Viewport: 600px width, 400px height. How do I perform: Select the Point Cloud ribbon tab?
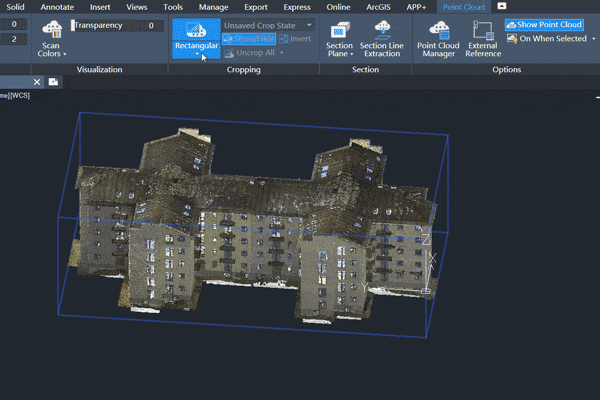coord(463,7)
